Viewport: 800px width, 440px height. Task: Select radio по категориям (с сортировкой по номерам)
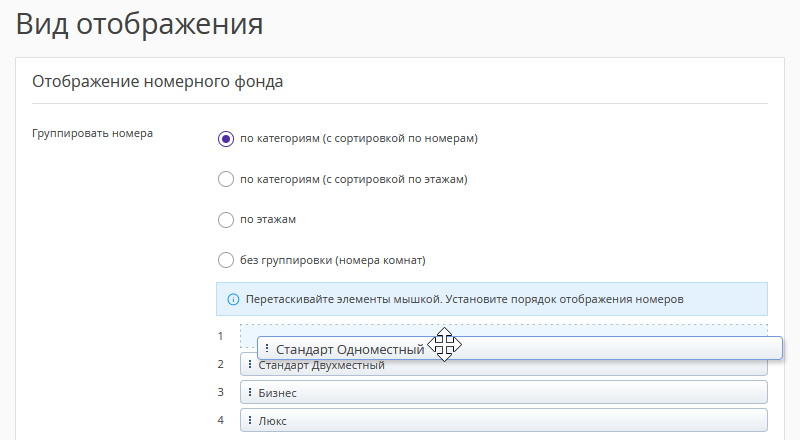pos(226,139)
